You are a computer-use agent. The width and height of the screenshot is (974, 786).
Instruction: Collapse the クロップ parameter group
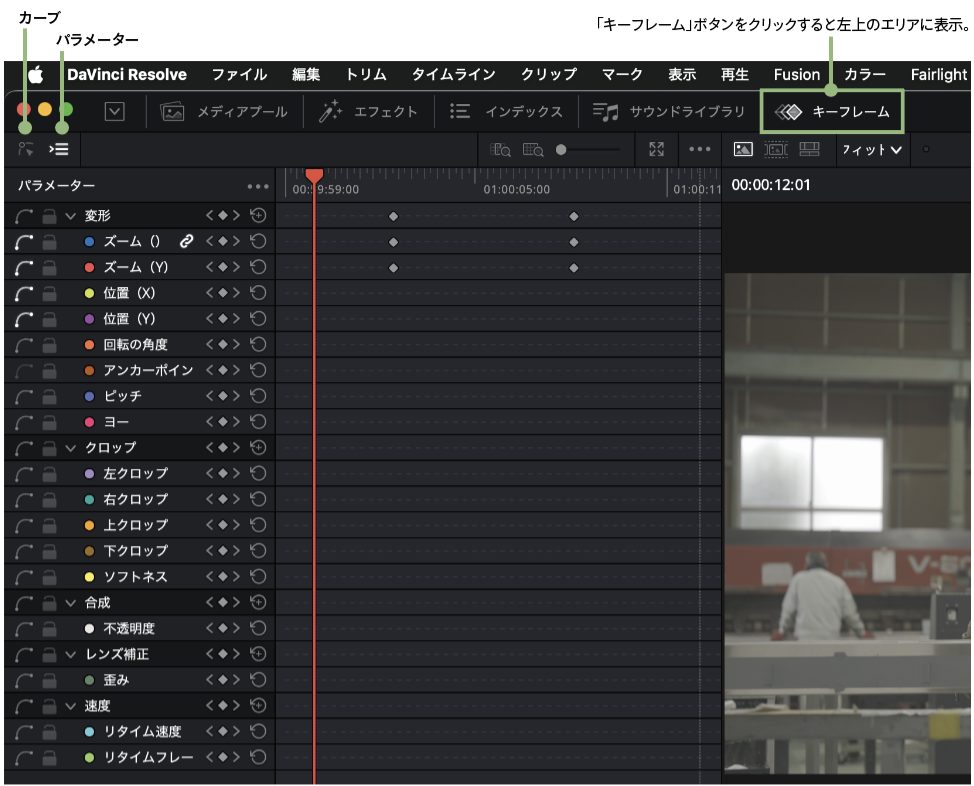point(70,447)
